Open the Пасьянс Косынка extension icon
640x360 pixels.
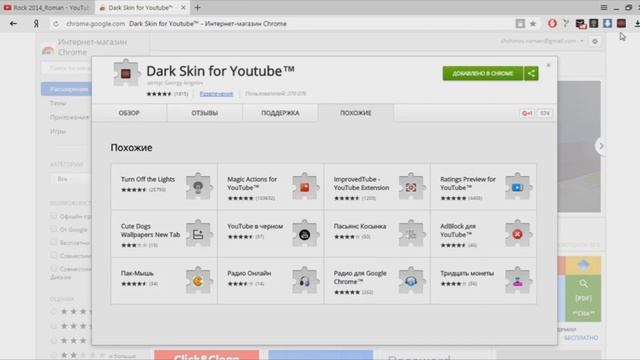click(411, 233)
